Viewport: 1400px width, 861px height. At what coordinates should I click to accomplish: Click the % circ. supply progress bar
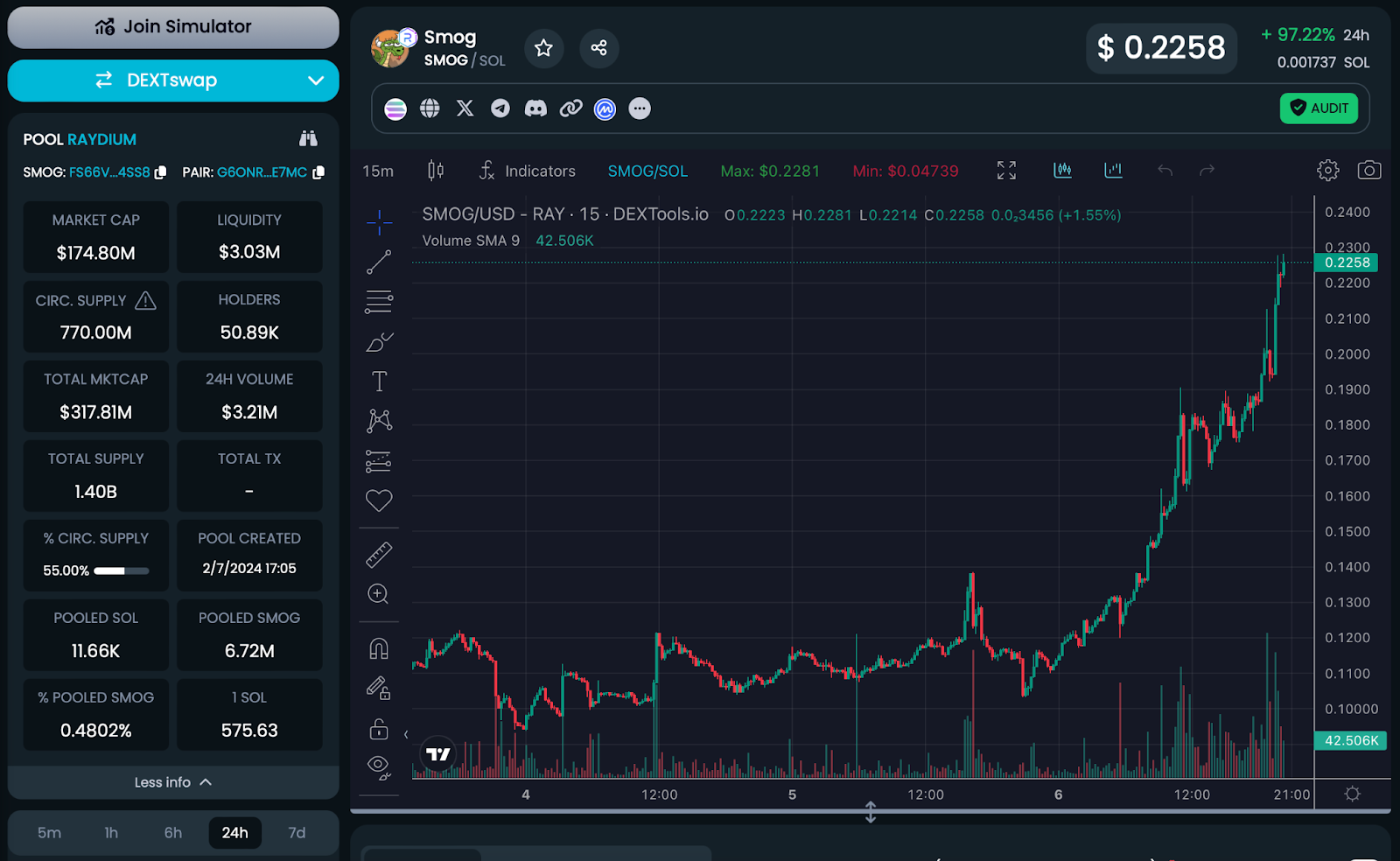[122, 570]
